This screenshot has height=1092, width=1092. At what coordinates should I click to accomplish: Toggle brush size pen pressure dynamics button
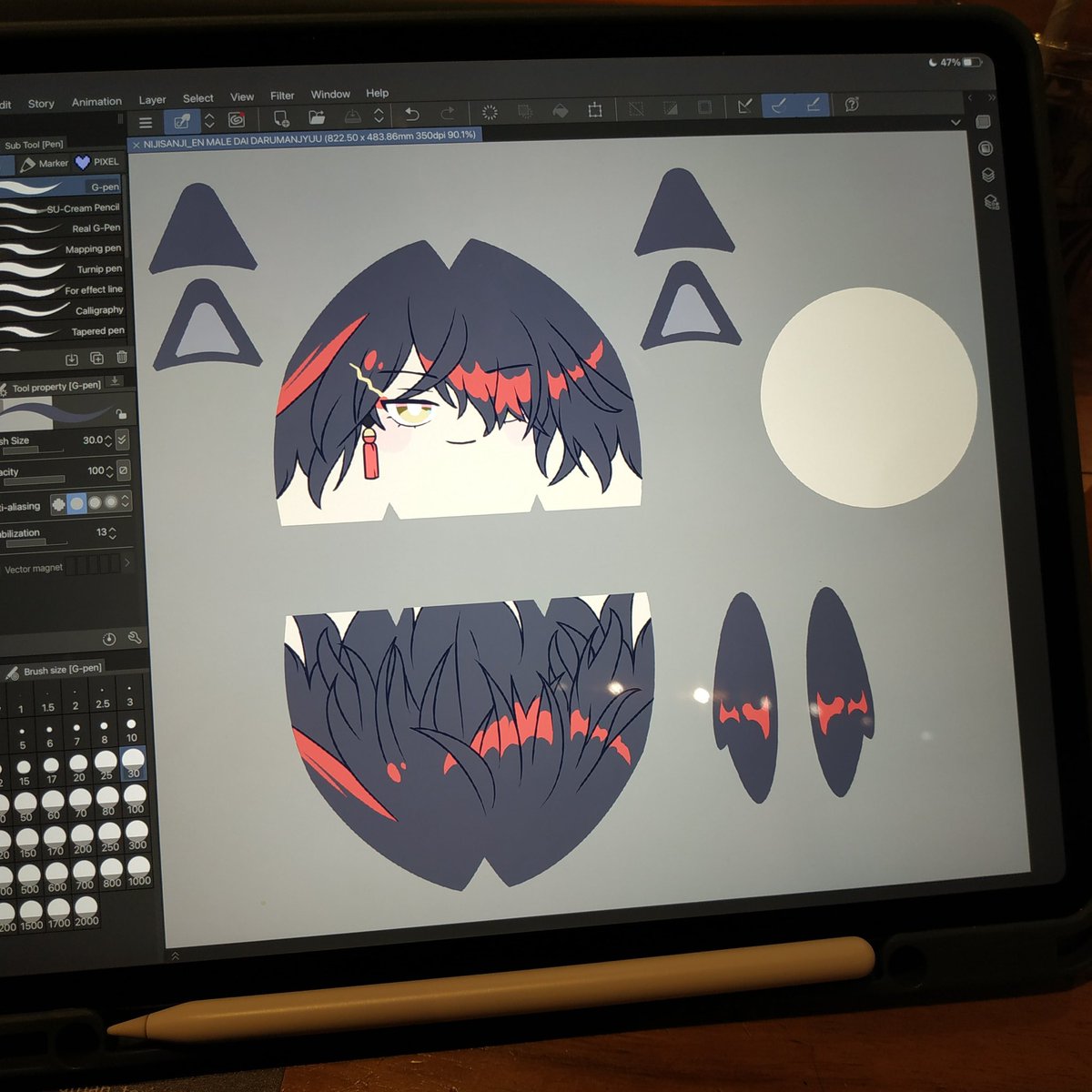click(123, 440)
